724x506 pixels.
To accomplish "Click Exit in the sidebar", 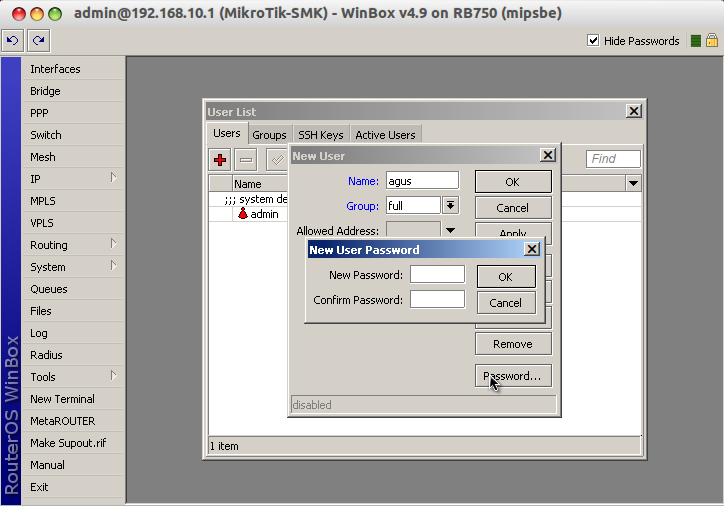I will pyautogui.click(x=73, y=487).
